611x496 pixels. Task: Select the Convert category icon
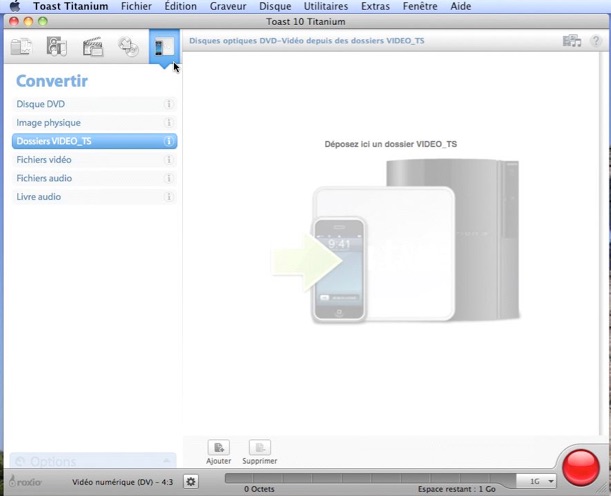[164, 47]
